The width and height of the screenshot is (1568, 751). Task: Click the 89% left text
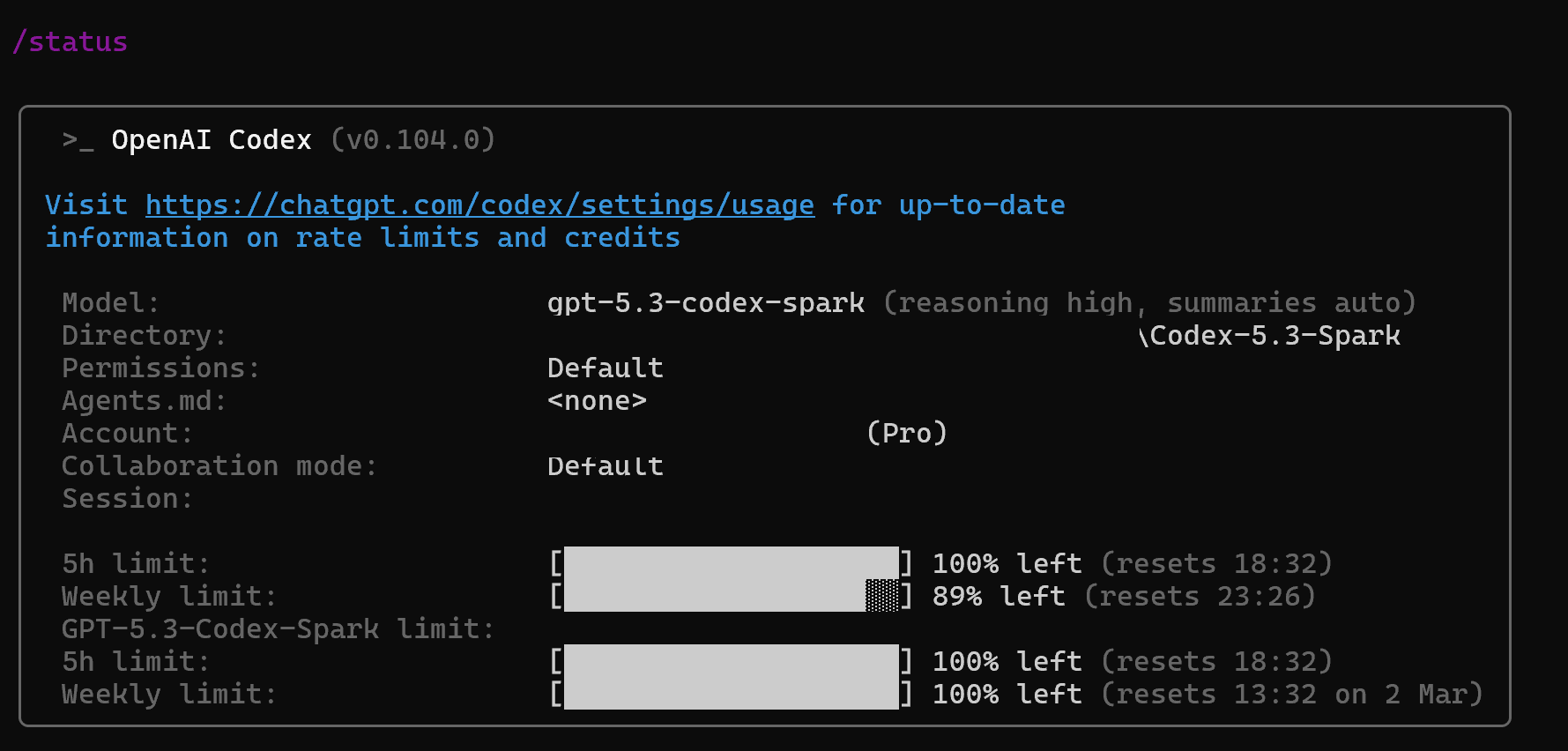click(x=999, y=597)
